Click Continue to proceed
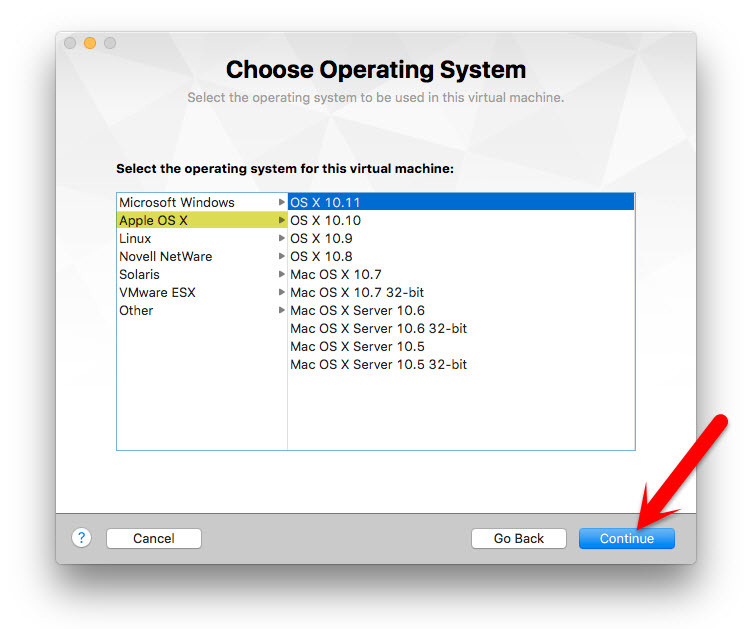 (626, 538)
